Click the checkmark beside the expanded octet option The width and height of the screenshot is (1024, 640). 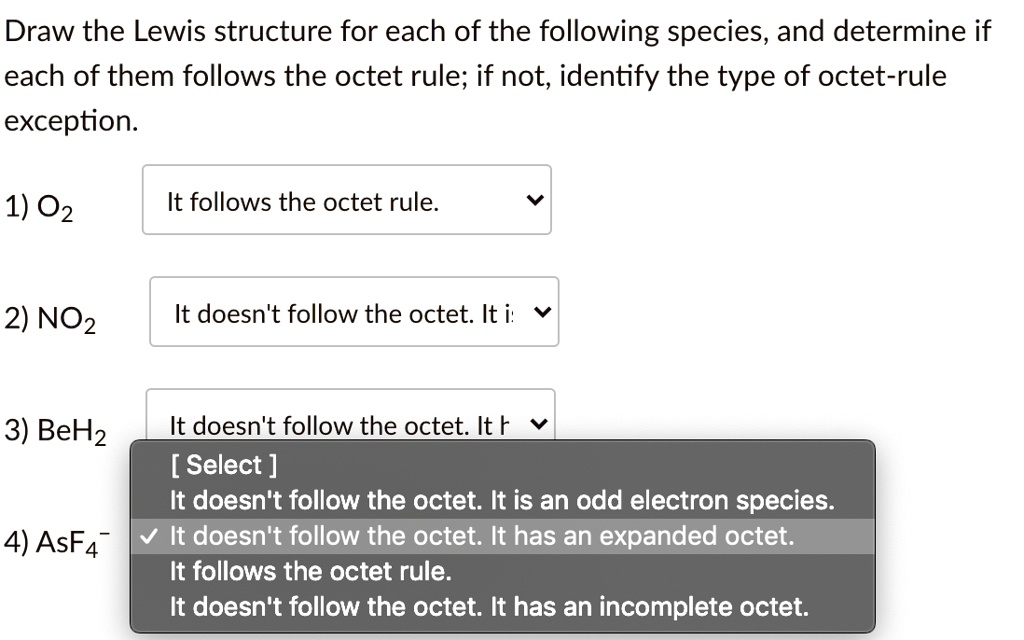[x=148, y=536]
